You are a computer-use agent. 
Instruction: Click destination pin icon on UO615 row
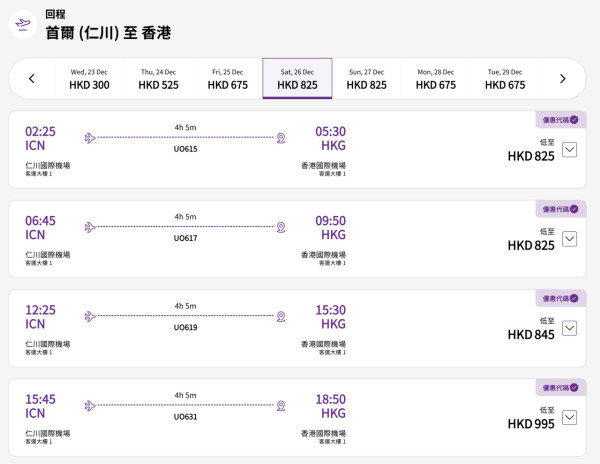(281, 138)
